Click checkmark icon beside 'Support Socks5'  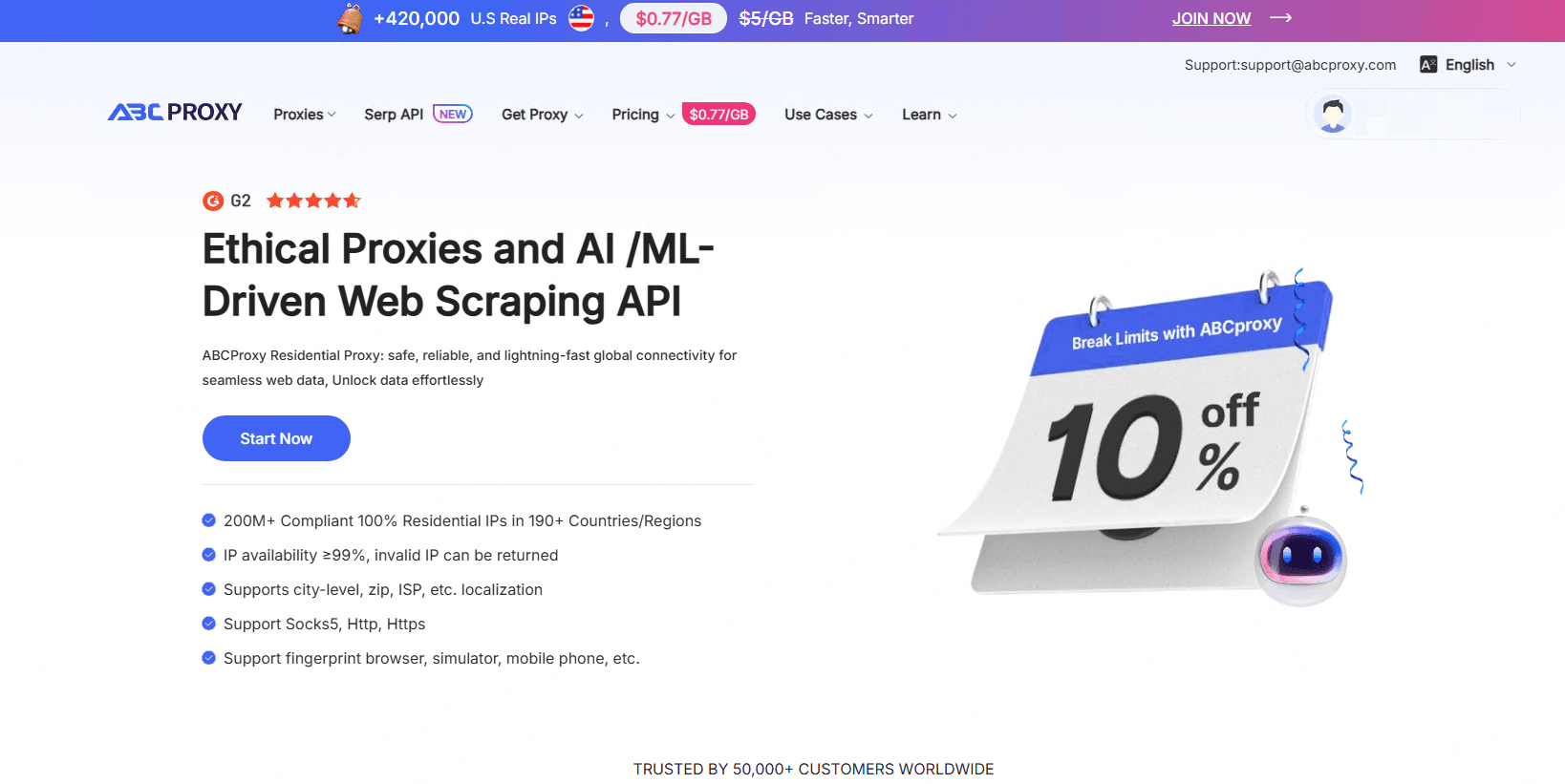tap(209, 624)
